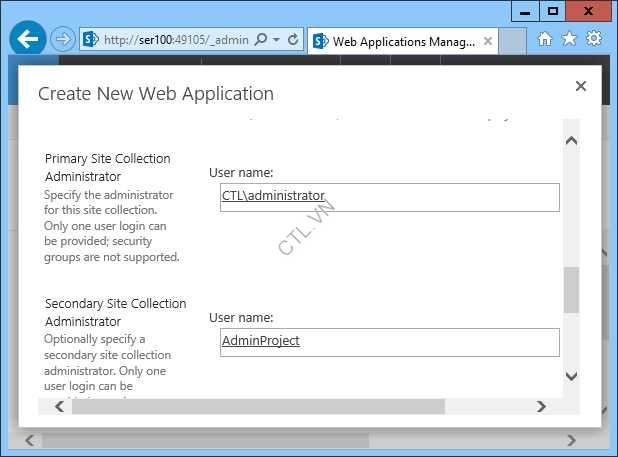Image resolution: width=618 pixels, height=457 pixels.
Task: Open the Tools gear menu
Action: pyautogui.click(x=594, y=39)
